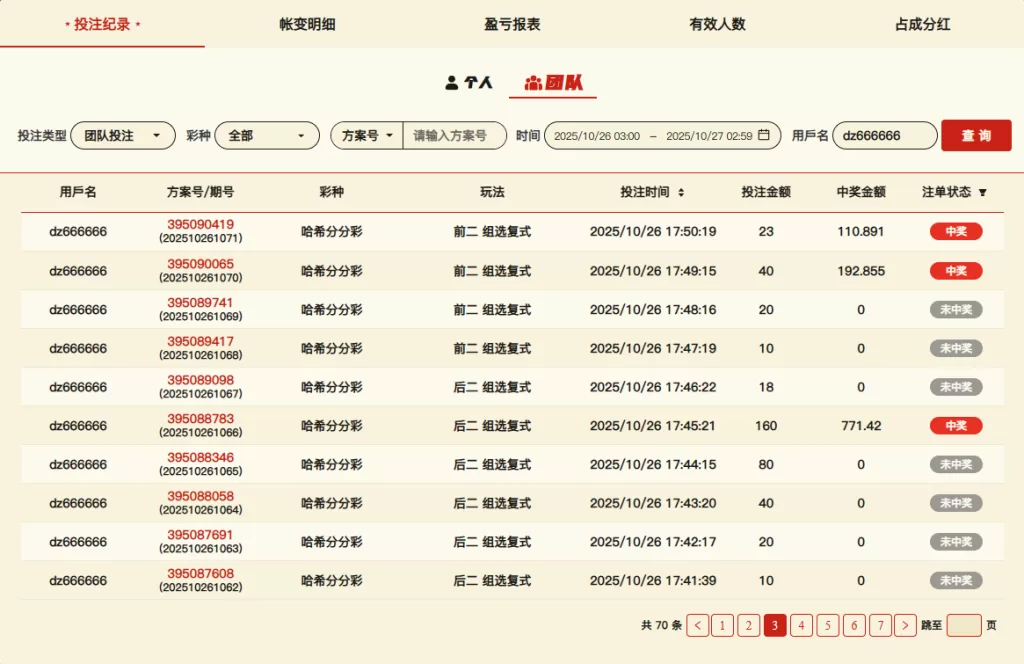Click the 中奖 status badge for 395090419
This screenshot has width=1024, height=664.
pos(955,232)
